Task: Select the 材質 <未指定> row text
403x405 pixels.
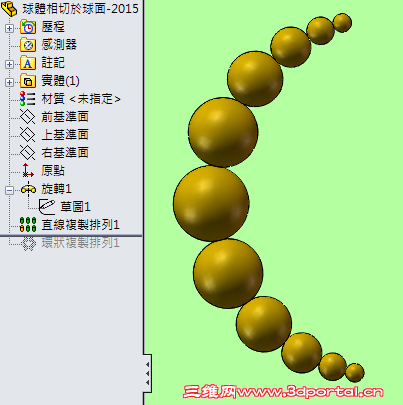Action: point(81,99)
